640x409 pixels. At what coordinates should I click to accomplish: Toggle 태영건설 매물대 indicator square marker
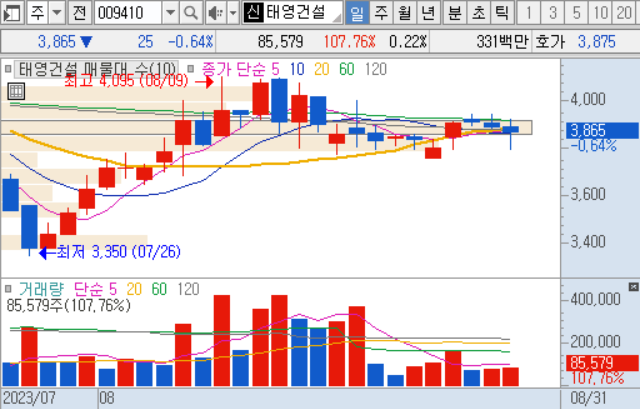(8, 69)
